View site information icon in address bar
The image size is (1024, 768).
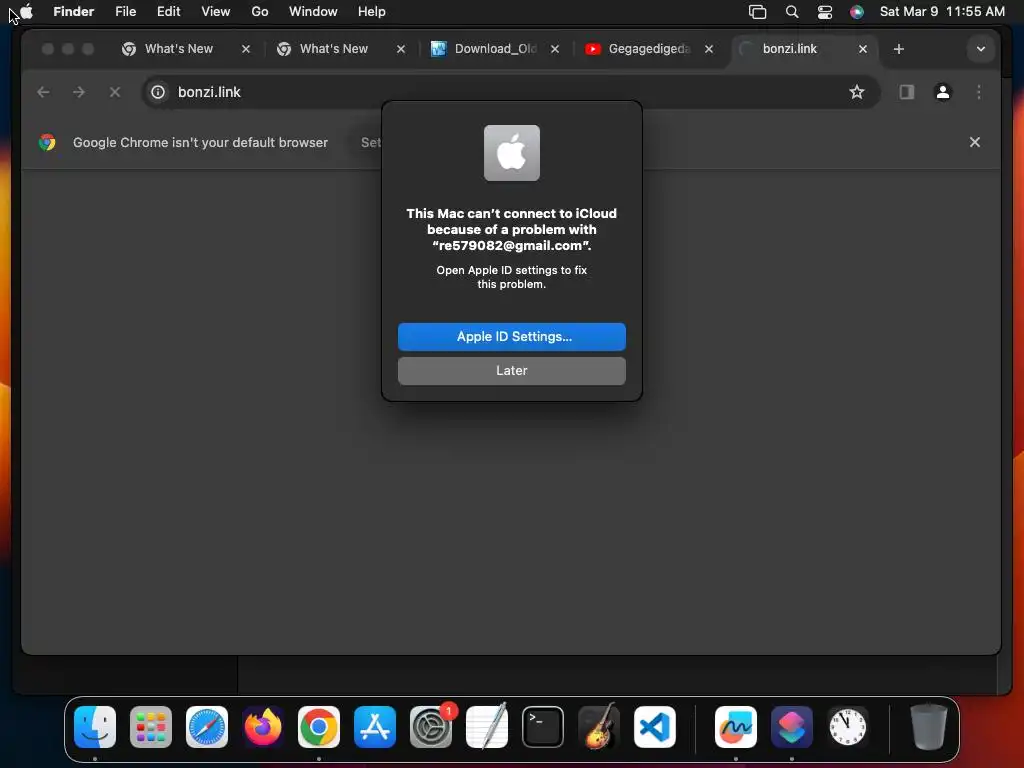[158, 92]
